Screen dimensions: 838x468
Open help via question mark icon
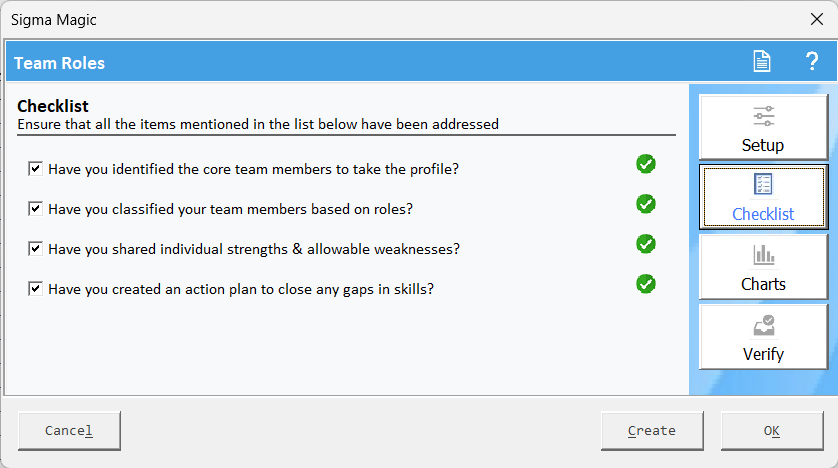(812, 61)
